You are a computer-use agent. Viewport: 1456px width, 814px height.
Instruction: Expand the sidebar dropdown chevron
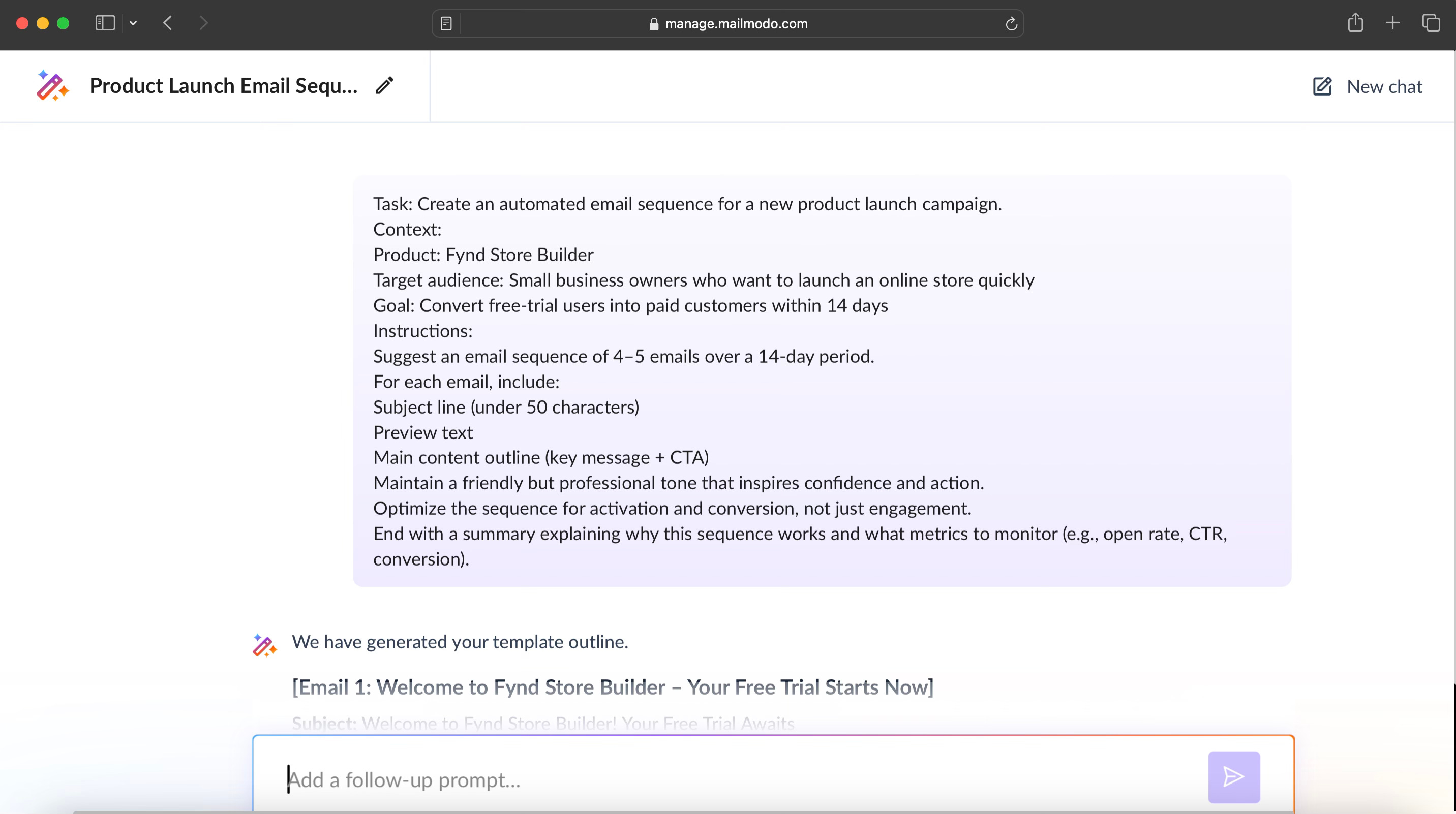point(133,23)
